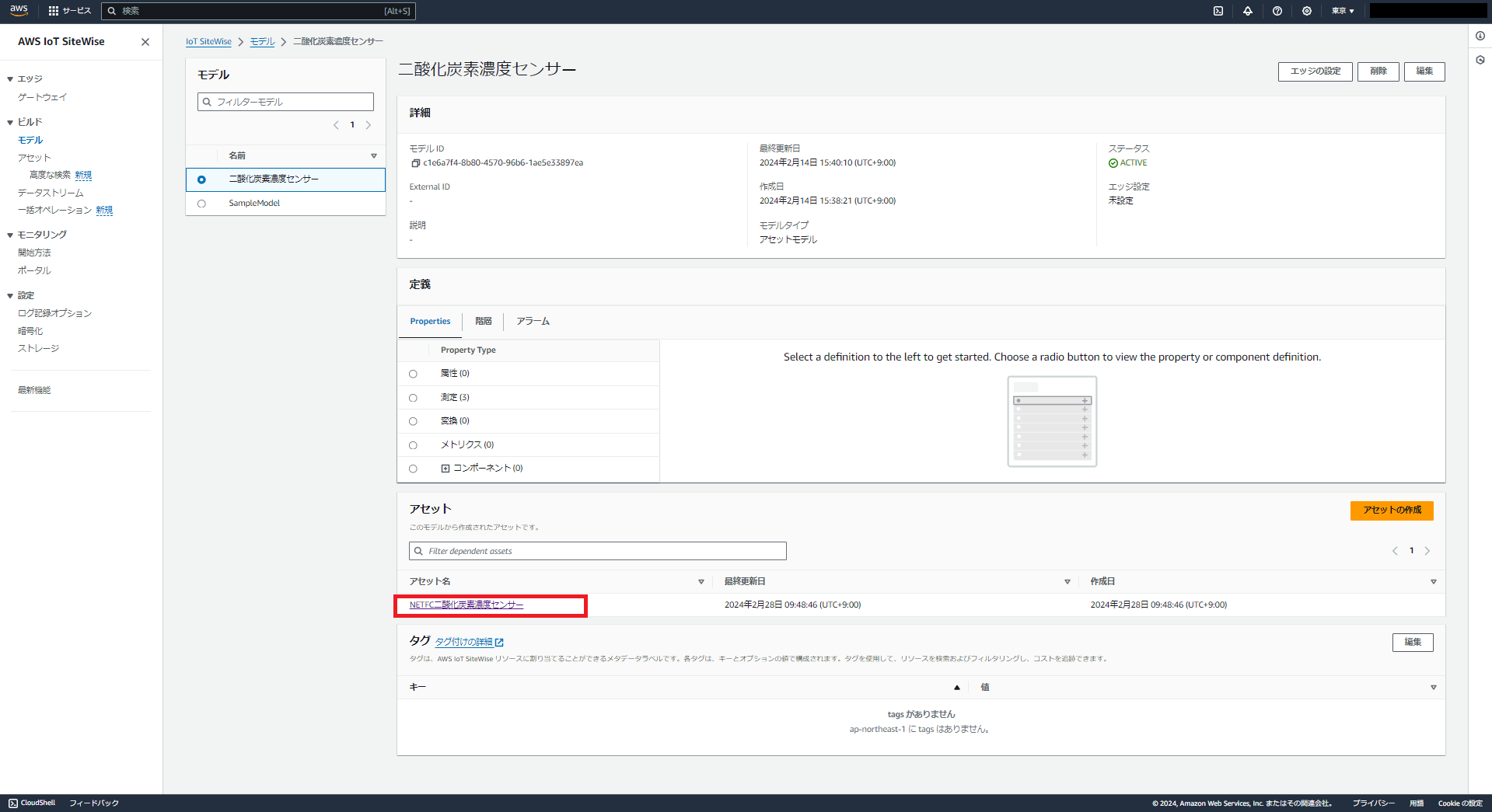
Task: Copy the model ID with the copy icon
Action: (x=415, y=163)
